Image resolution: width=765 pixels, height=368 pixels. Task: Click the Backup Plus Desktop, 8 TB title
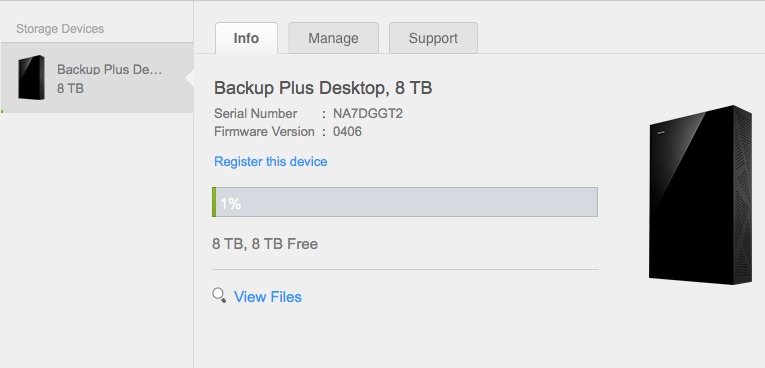(323, 88)
